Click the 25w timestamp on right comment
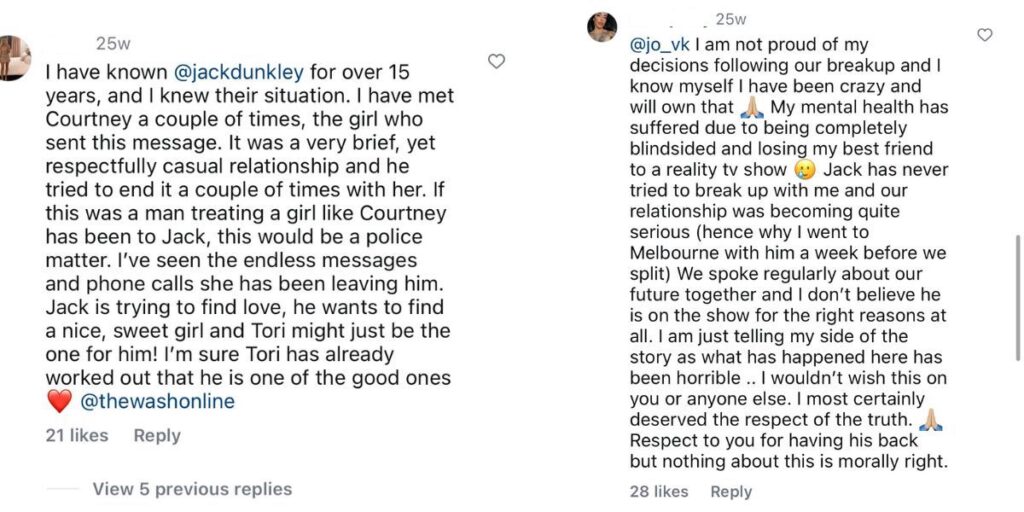This screenshot has height=512, width=1024. click(x=730, y=19)
